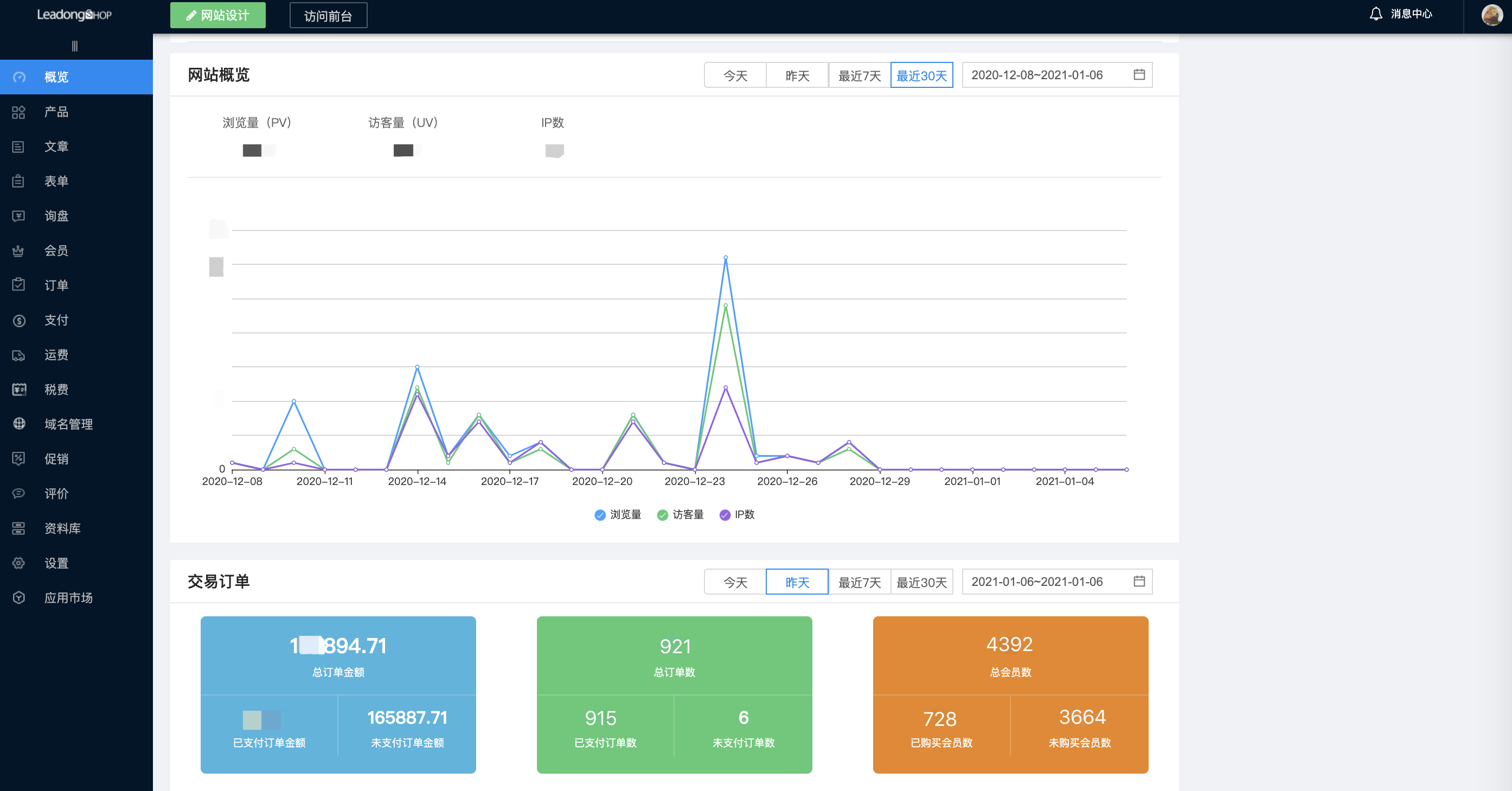
Task: Toggle the IP数 legend series checkbox
Action: point(726,515)
